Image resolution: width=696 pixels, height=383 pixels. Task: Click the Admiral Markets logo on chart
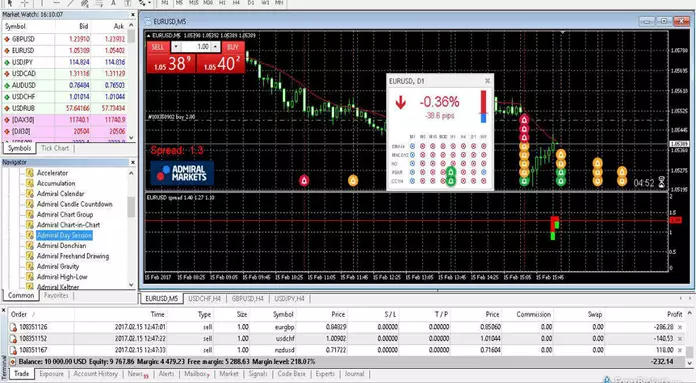tap(182, 173)
